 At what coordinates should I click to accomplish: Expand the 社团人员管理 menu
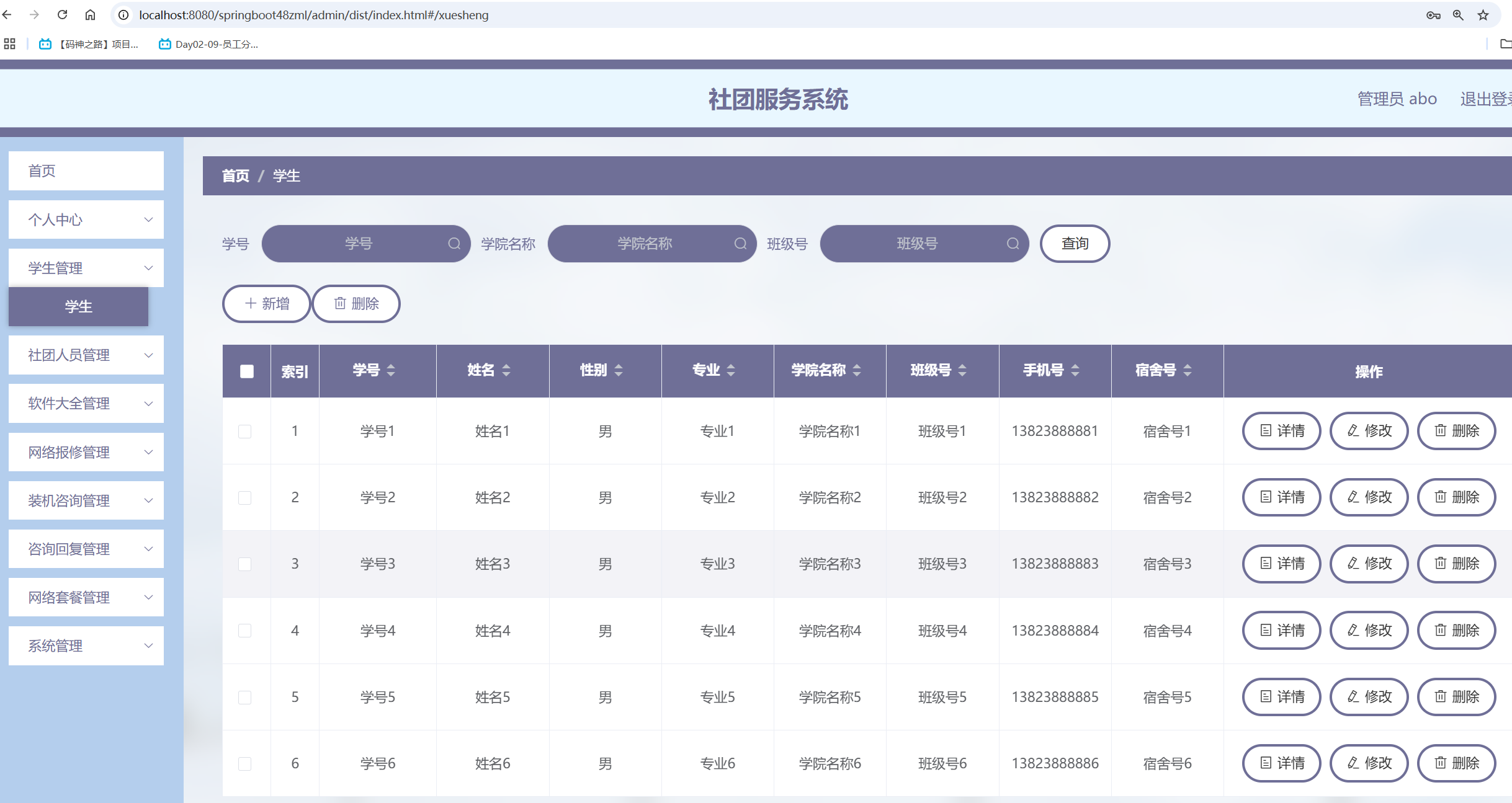coord(86,355)
